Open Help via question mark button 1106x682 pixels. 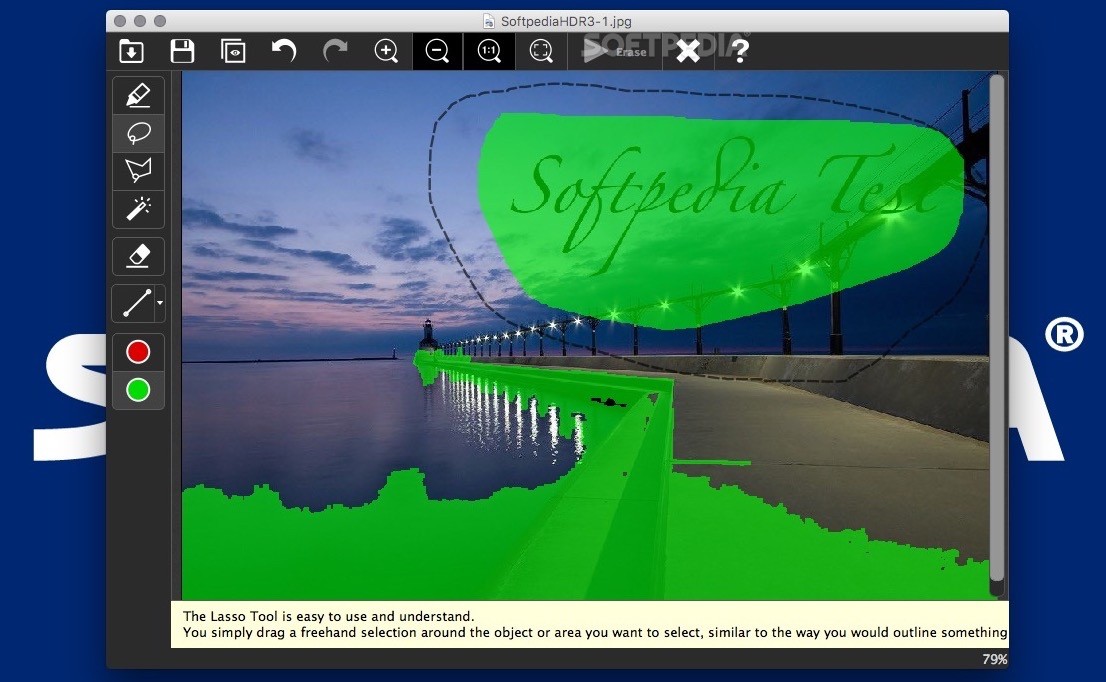pyautogui.click(x=740, y=50)
